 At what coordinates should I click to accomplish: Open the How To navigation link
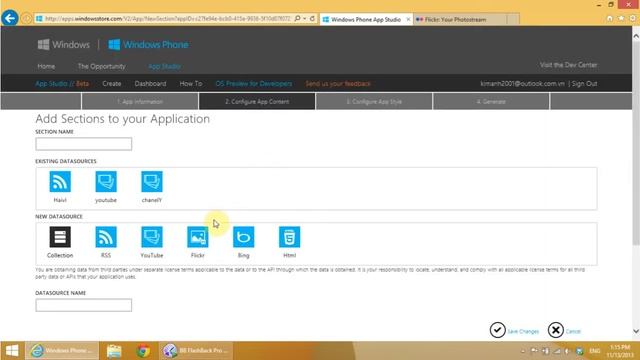(x=191, y=83)
